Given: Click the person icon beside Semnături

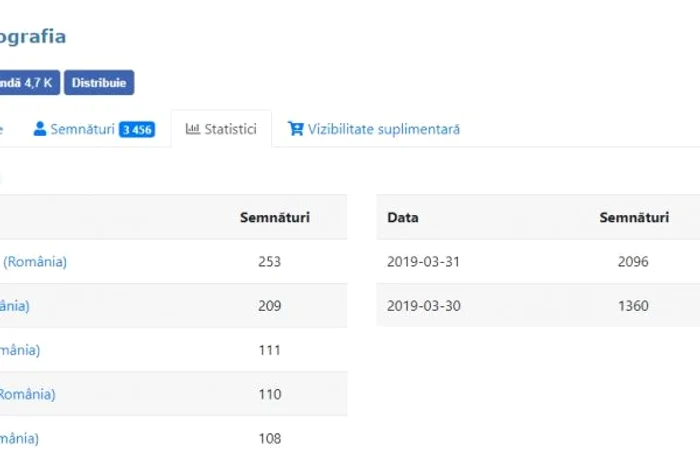Looking at the screenshot, I should pos(40,129).
